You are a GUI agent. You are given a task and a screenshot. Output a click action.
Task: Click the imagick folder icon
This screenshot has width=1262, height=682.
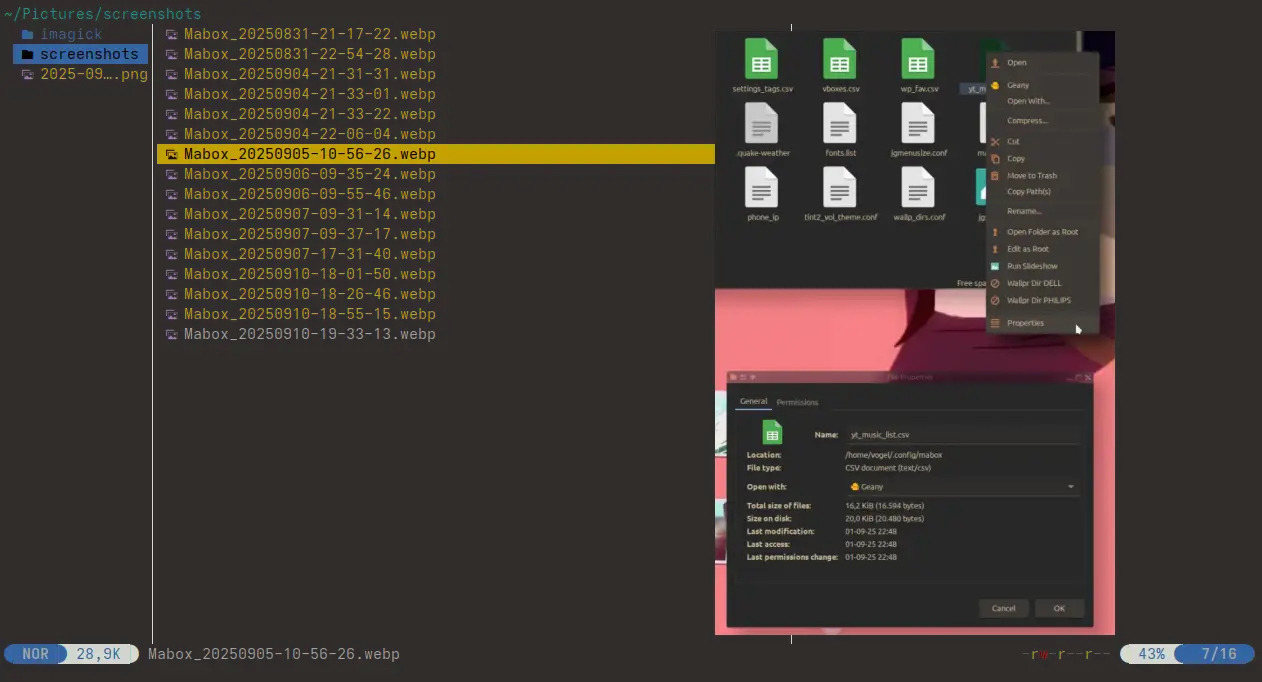tap(27, 34)
